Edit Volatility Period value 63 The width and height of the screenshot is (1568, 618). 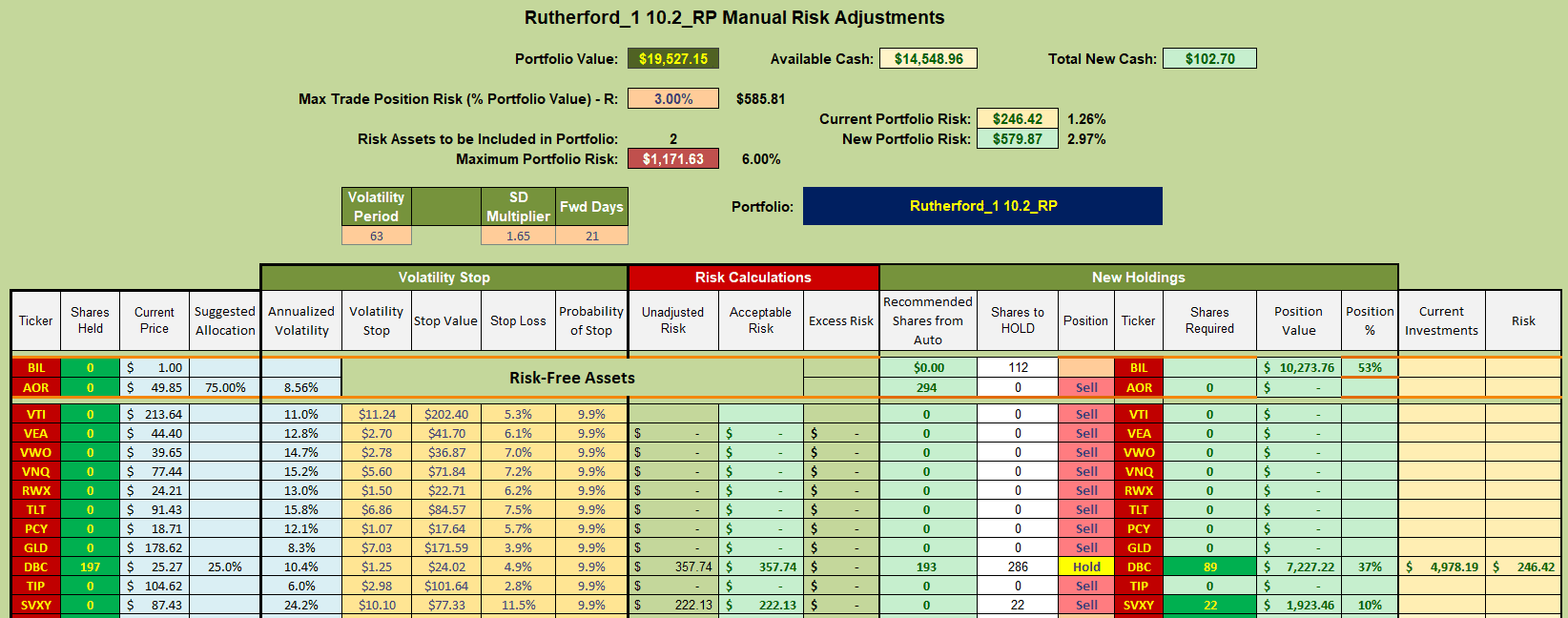[377, 236]
